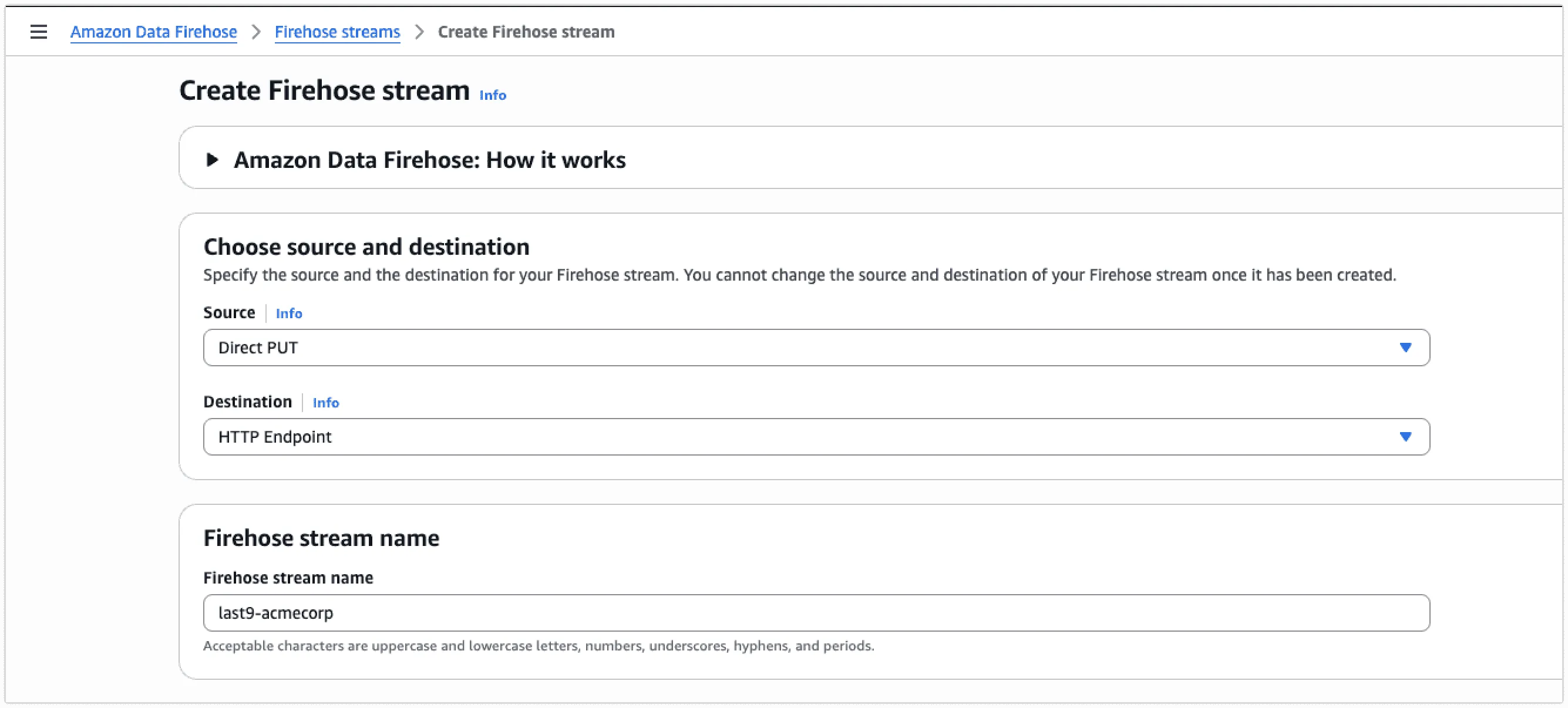Open Info link beside page title
This screenshot has width=1568, height=708.
[x=493, y=95]
